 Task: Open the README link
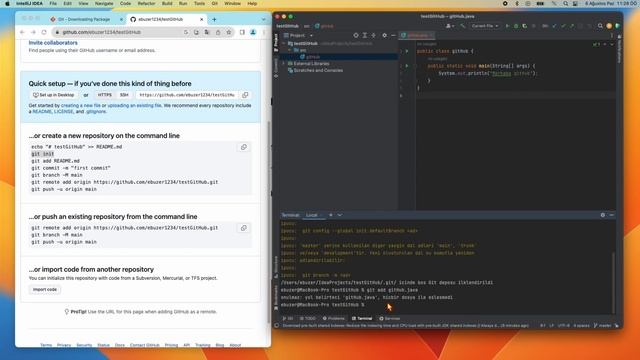42,111
